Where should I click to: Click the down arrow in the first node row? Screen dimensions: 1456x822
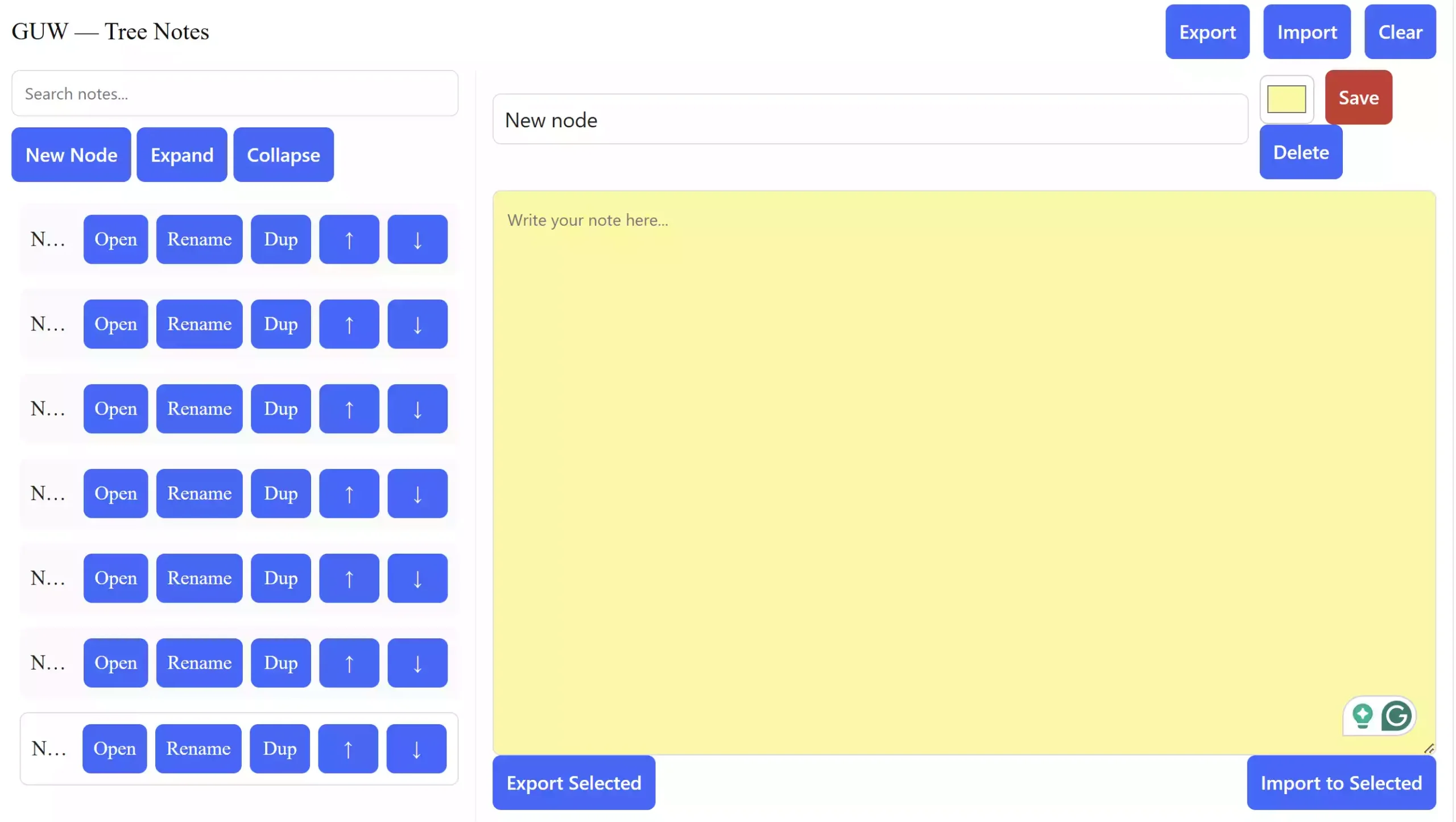417,239
